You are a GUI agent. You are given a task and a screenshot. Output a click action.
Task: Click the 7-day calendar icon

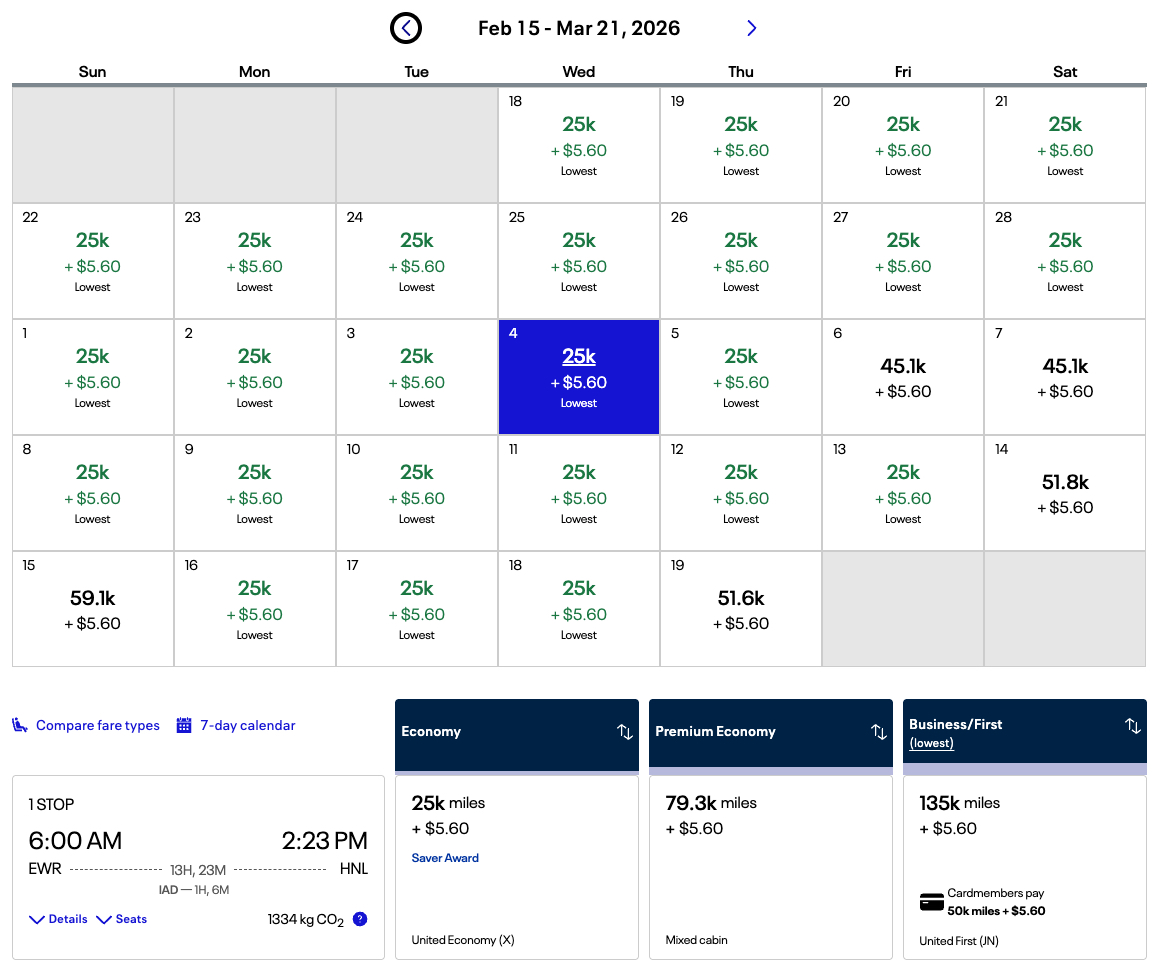tap(184, 725)
